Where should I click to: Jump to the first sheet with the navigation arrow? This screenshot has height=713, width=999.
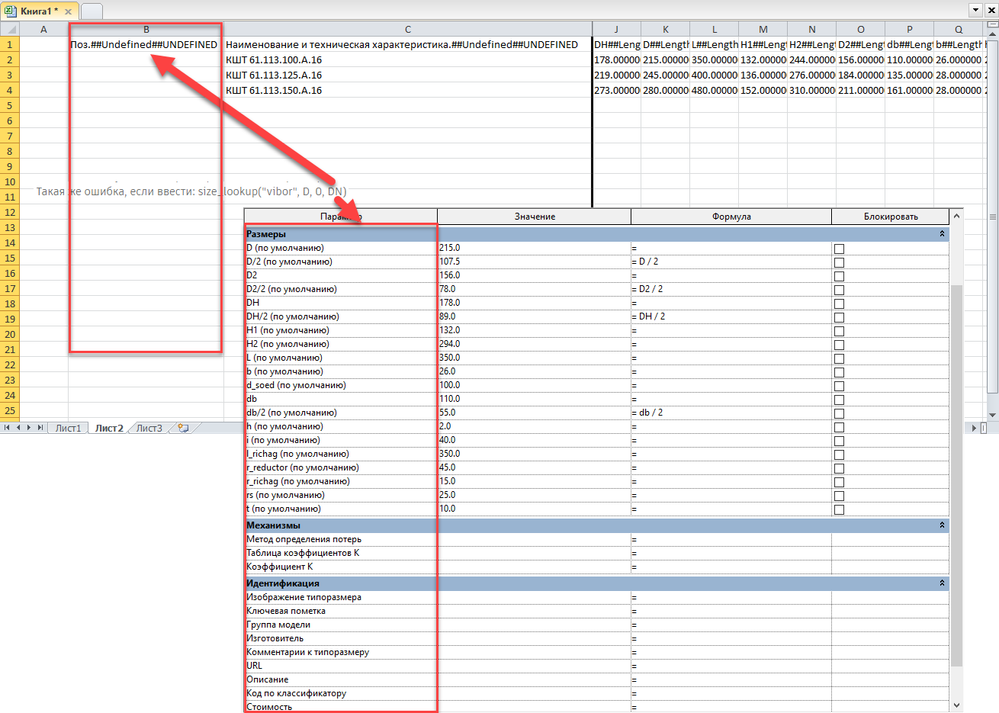pyautogui.click(x=7, y=428)
